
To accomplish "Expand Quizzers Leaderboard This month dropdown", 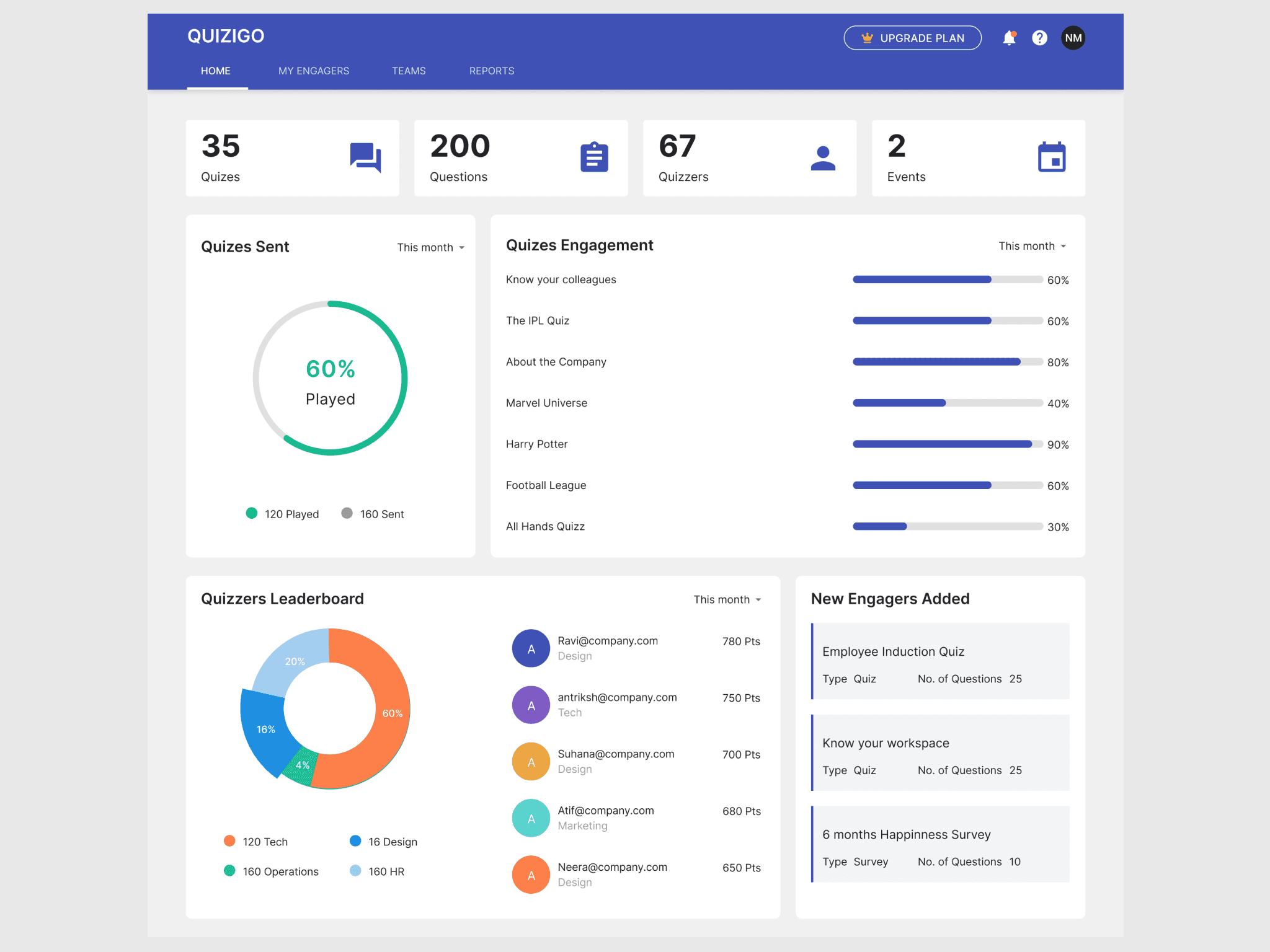I will tap(727, 599).
